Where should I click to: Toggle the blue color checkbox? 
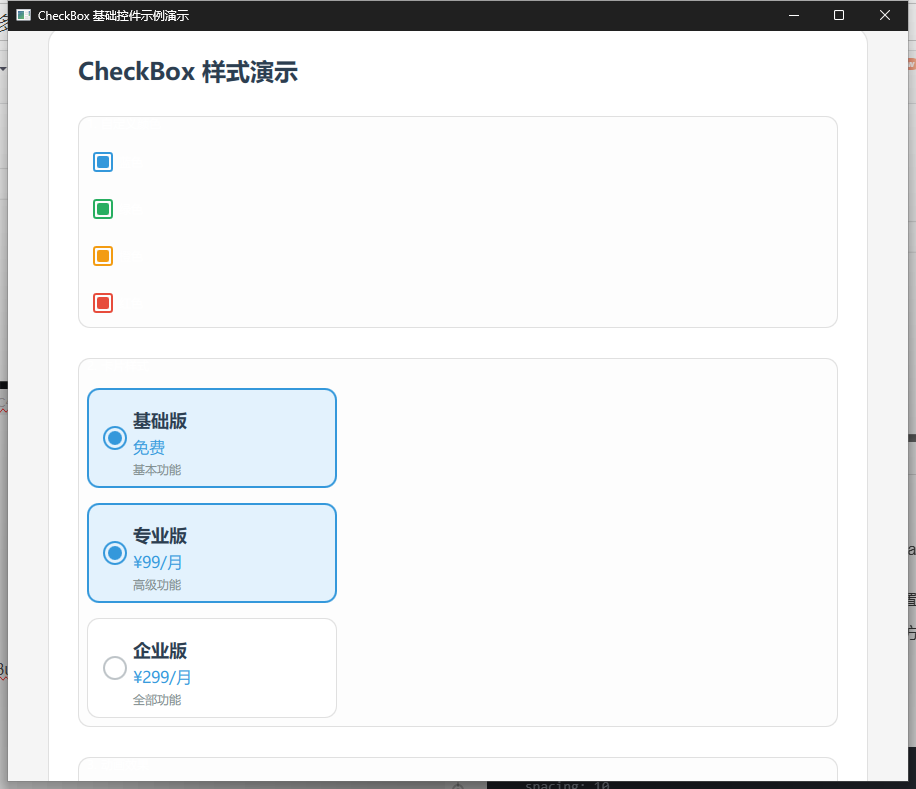(x=103, y=161)
